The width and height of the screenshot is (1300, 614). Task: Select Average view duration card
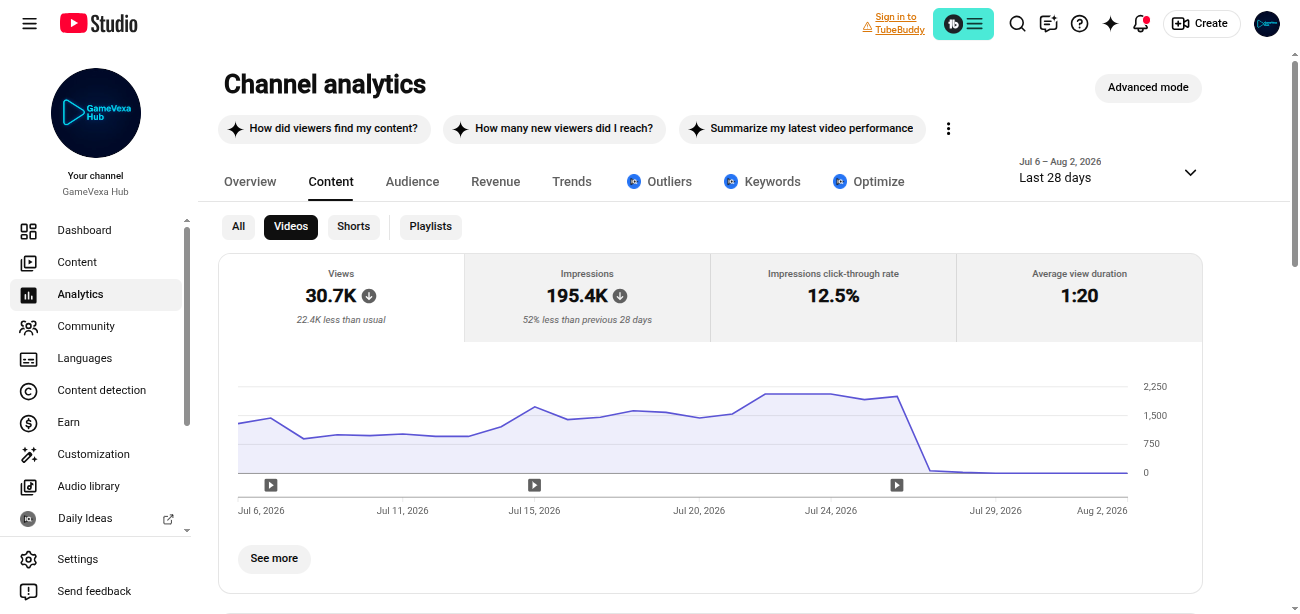(x=1079, y=298)
